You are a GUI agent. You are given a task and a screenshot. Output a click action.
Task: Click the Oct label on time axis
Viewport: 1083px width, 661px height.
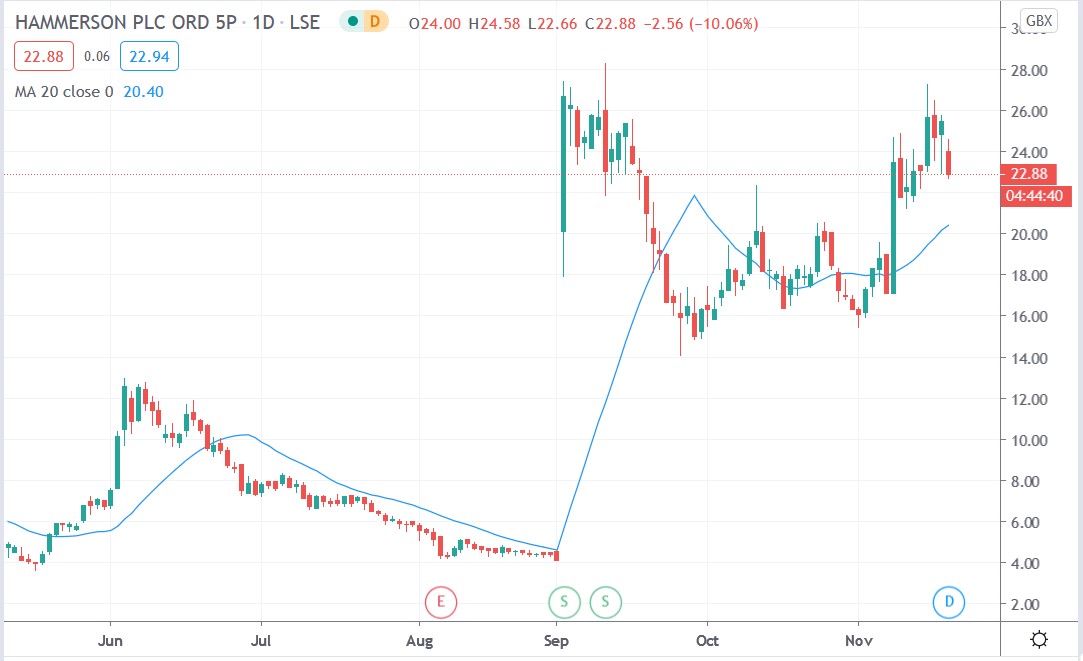[707, 640]
